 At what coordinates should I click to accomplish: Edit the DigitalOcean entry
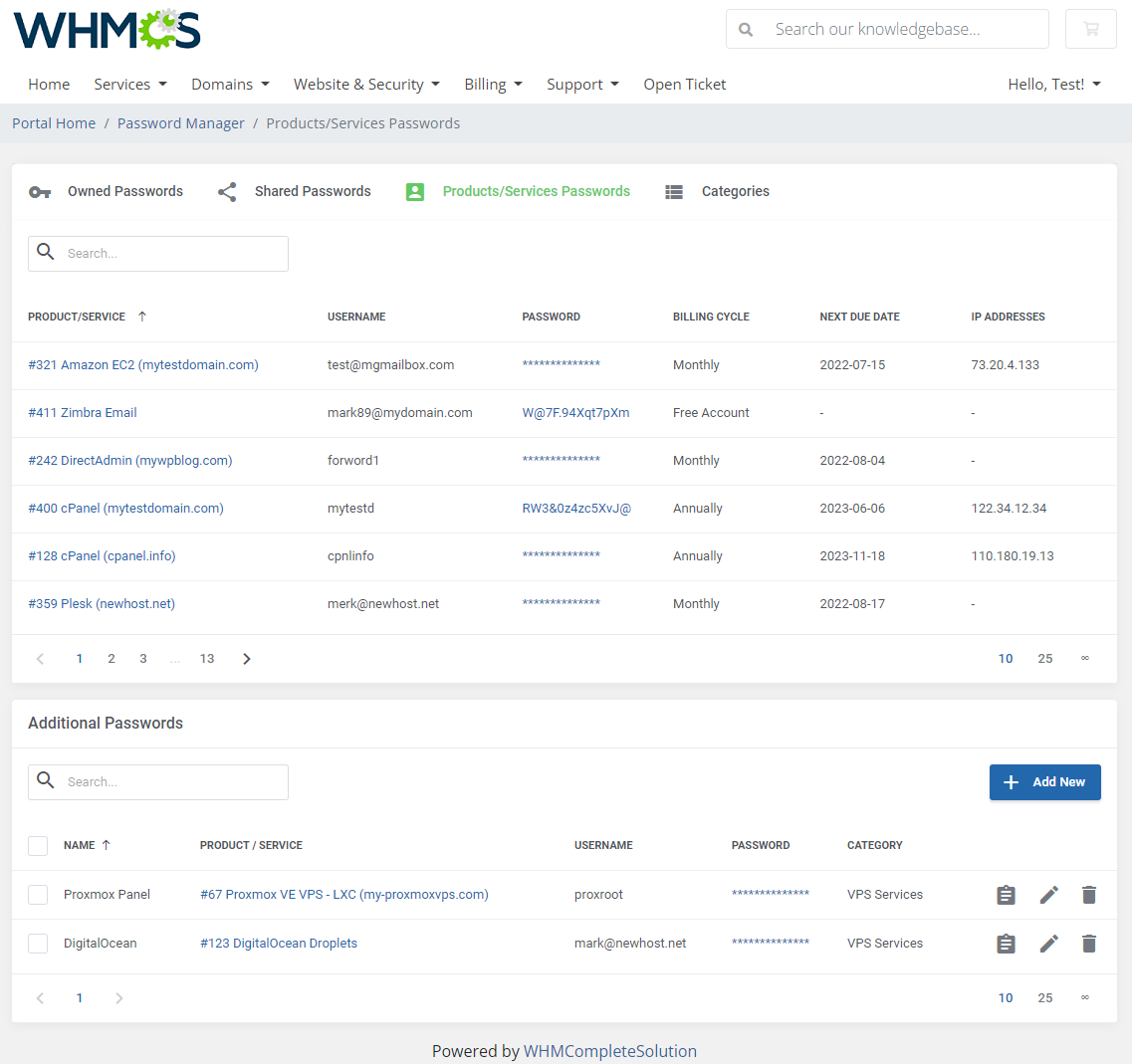[1049, 944]
